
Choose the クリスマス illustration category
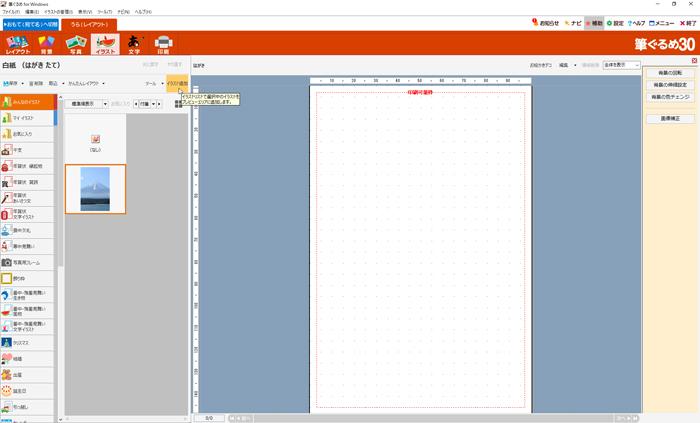(27, 342)
